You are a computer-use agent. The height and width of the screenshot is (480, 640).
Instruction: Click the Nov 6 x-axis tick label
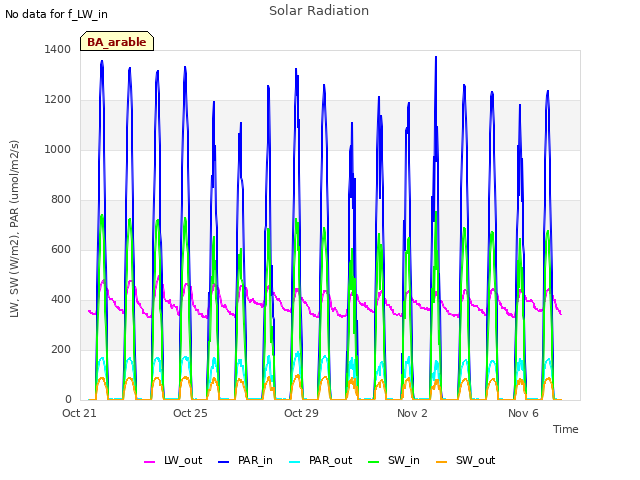[523, 413]
